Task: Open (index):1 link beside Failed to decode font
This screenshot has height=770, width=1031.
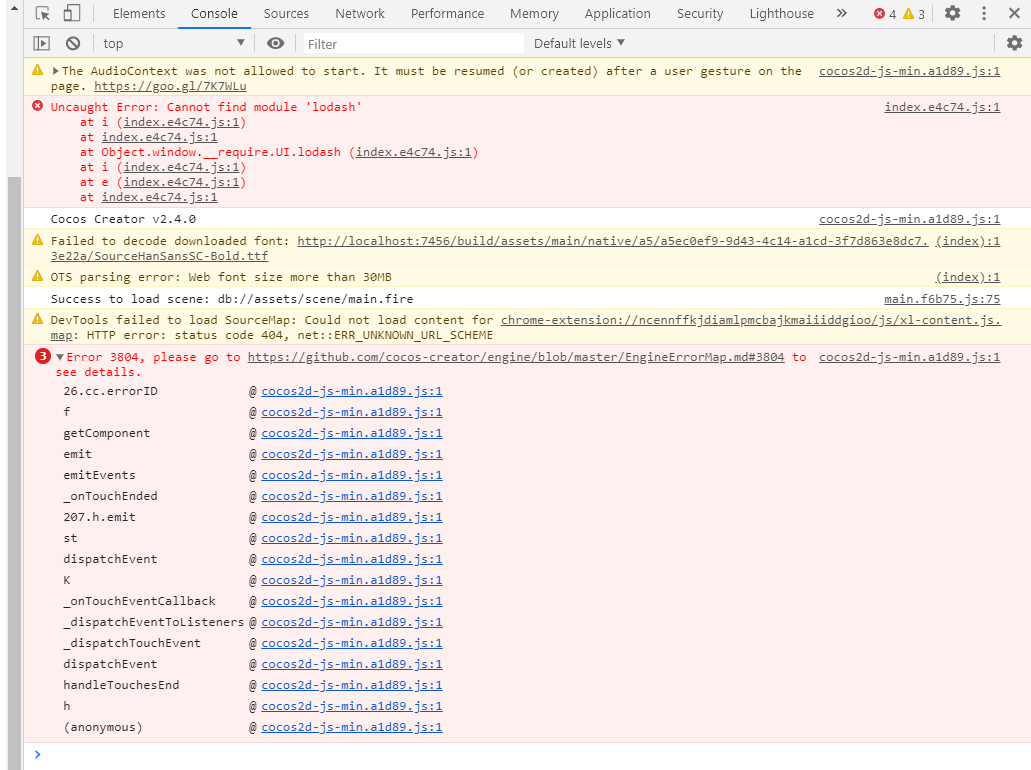Action: [967, 241]
